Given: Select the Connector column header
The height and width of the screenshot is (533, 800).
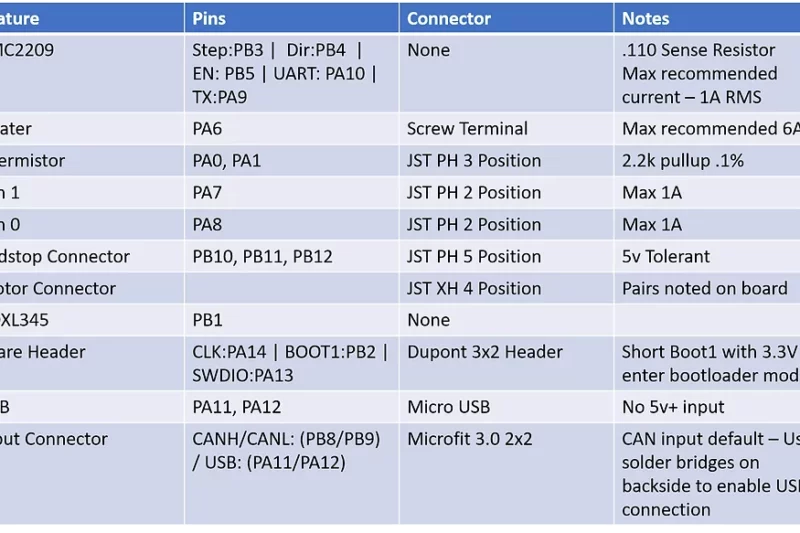Looking at the screenshot, I should [x=449, y=18].
